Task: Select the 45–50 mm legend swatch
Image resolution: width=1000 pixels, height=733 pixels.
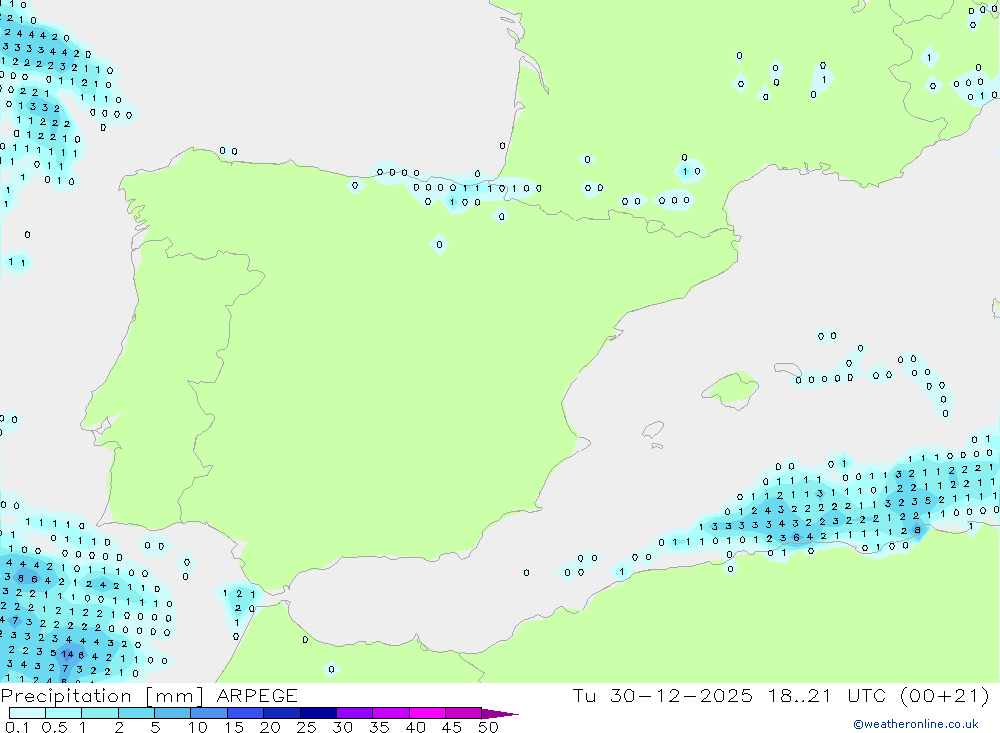Action: [464, 713]
